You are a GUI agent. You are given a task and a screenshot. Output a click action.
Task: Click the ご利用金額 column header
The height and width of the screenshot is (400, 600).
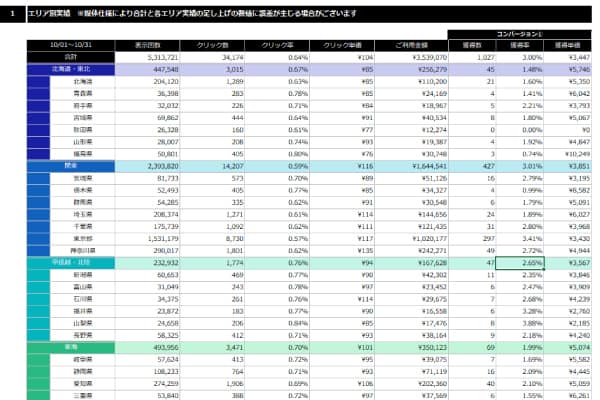[411, 46]
